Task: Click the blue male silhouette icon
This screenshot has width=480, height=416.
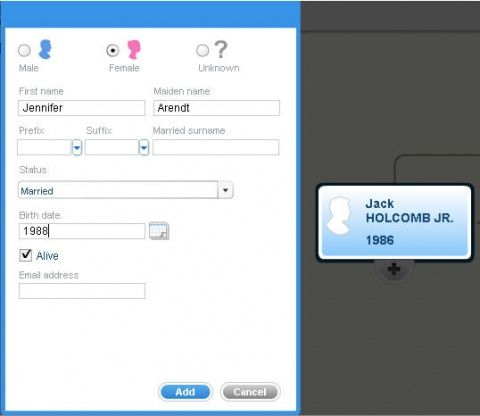Action: [45, 49]
